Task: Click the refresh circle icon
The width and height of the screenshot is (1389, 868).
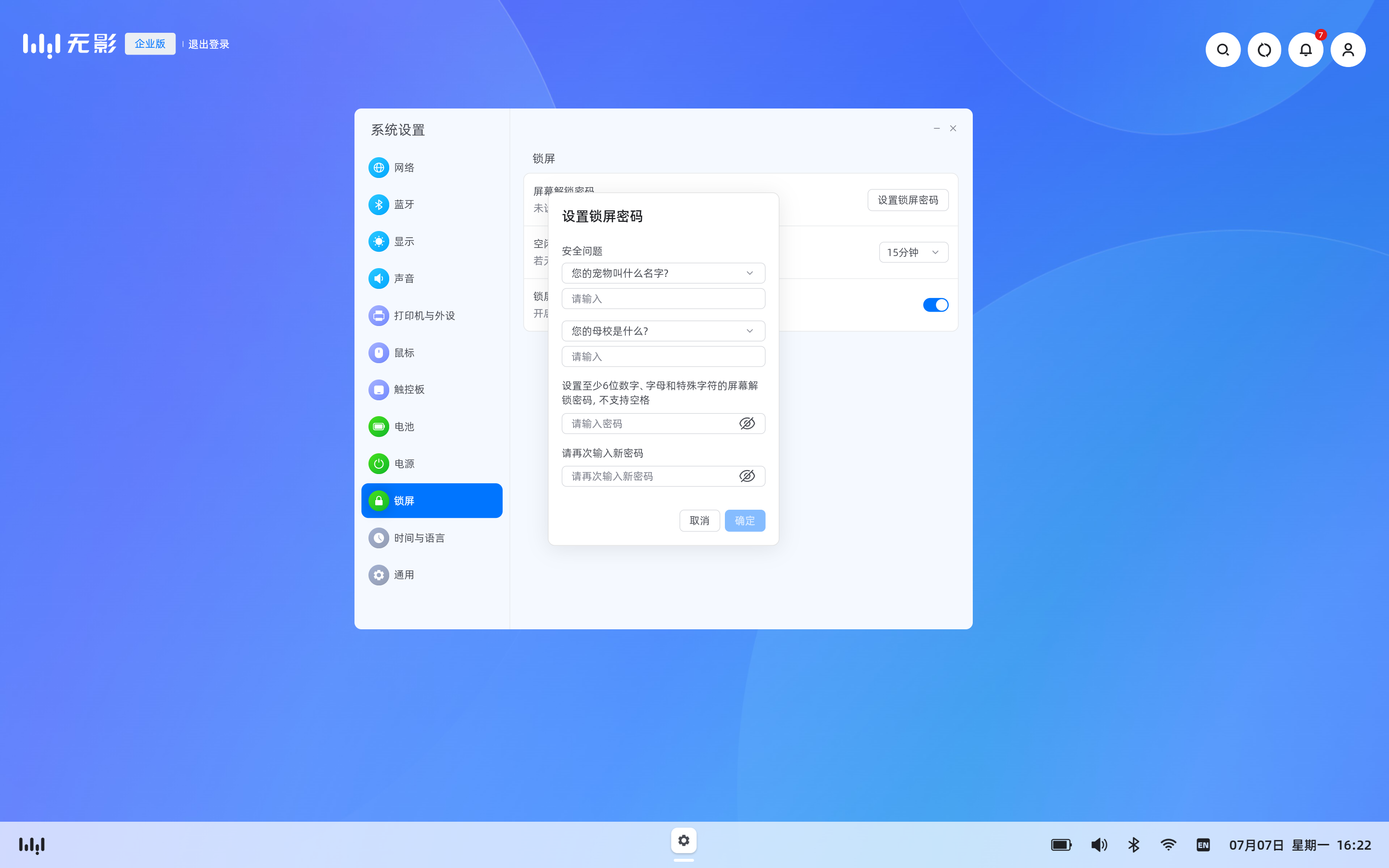Action: click(1264, 50)
